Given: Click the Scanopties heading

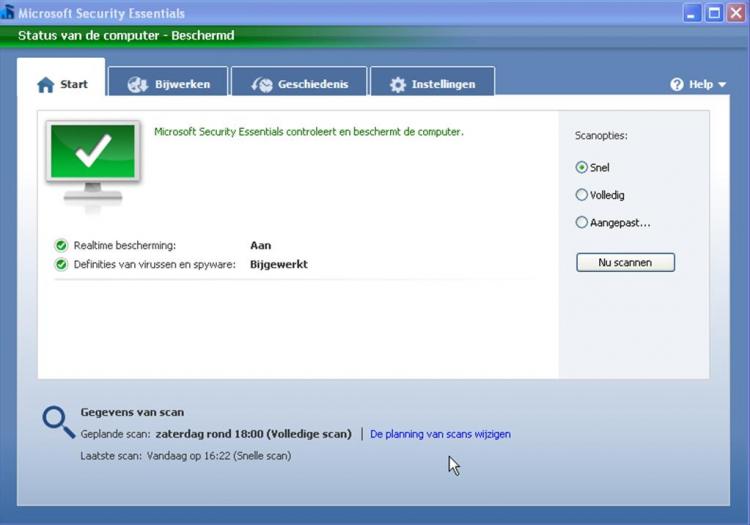Looking at the screenshot, I should click(x=601, y=136).
